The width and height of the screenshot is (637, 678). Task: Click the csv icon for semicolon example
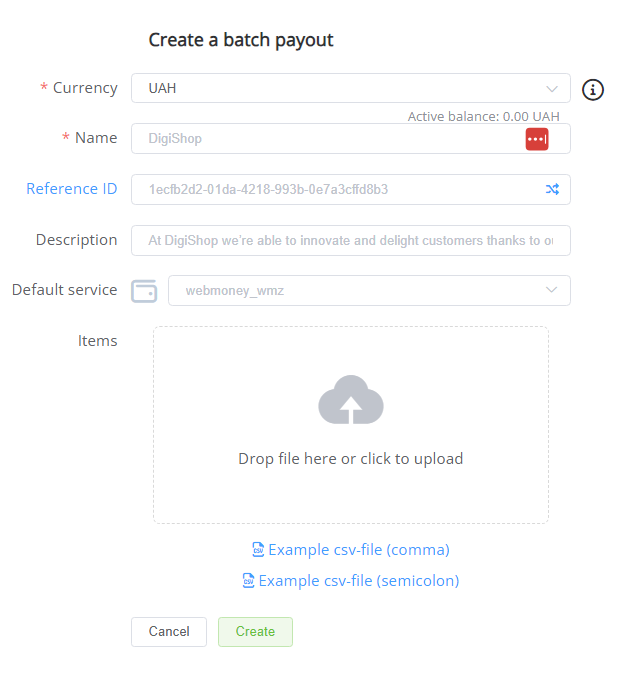click(247, 580)
